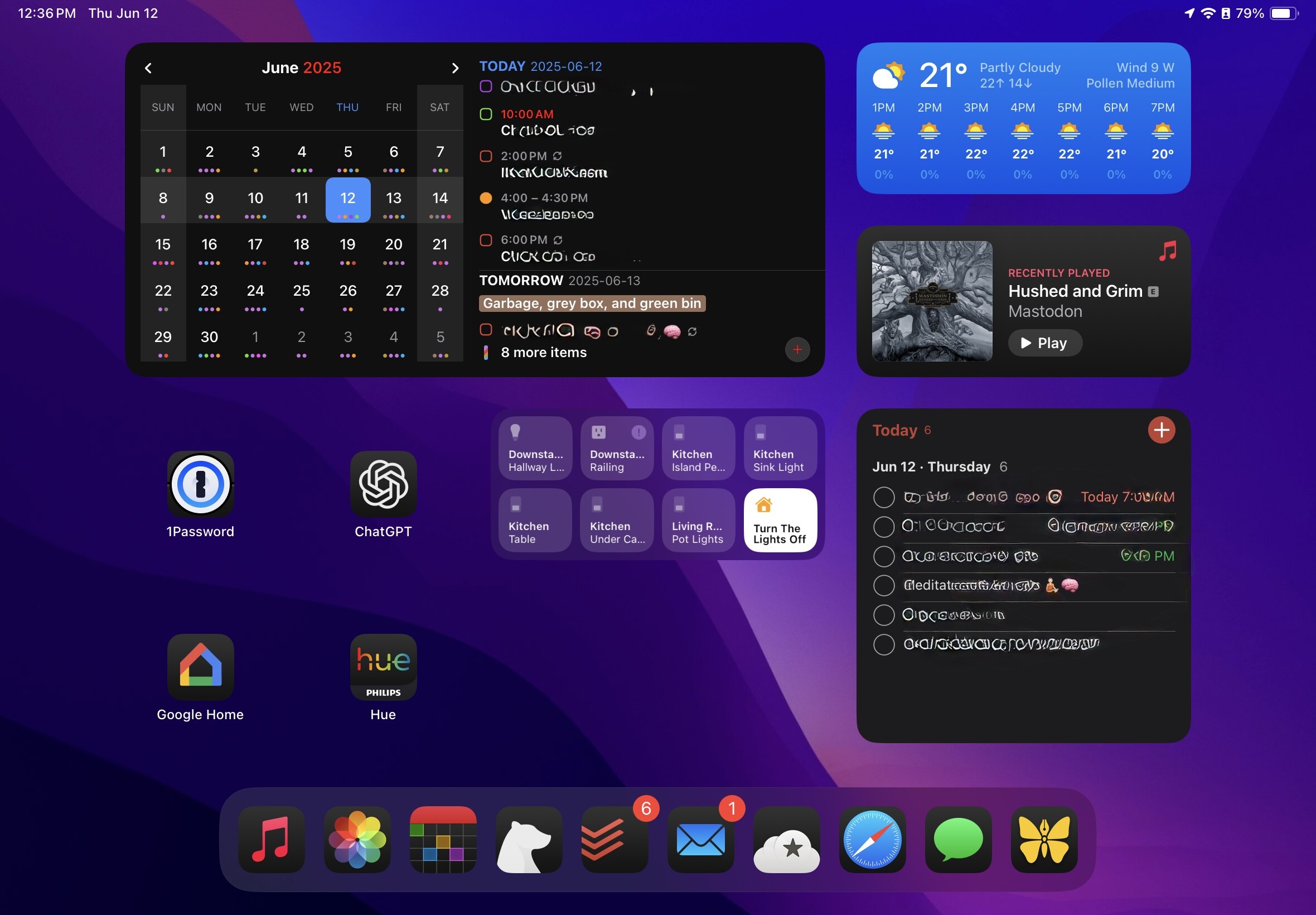
Task: Check off the 2:00 PM task checkbox
Action: (x=486, y=156)
